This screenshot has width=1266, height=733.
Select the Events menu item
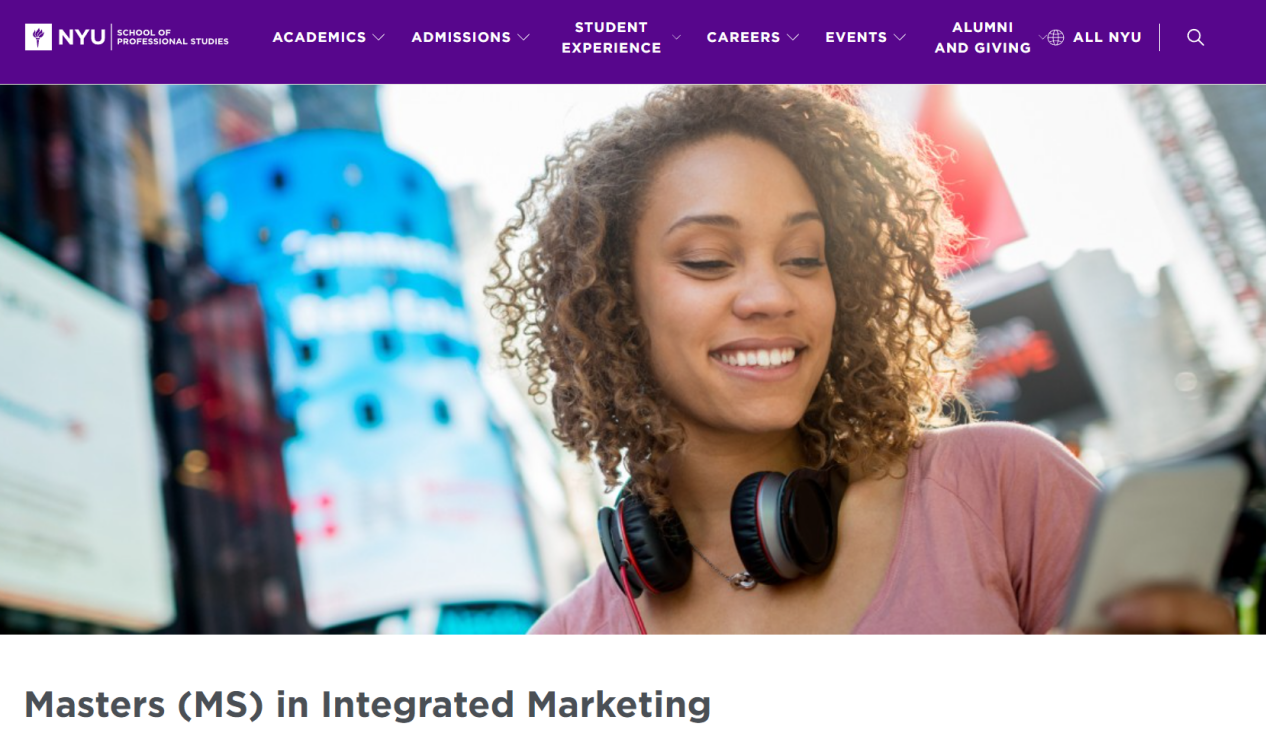856,37
